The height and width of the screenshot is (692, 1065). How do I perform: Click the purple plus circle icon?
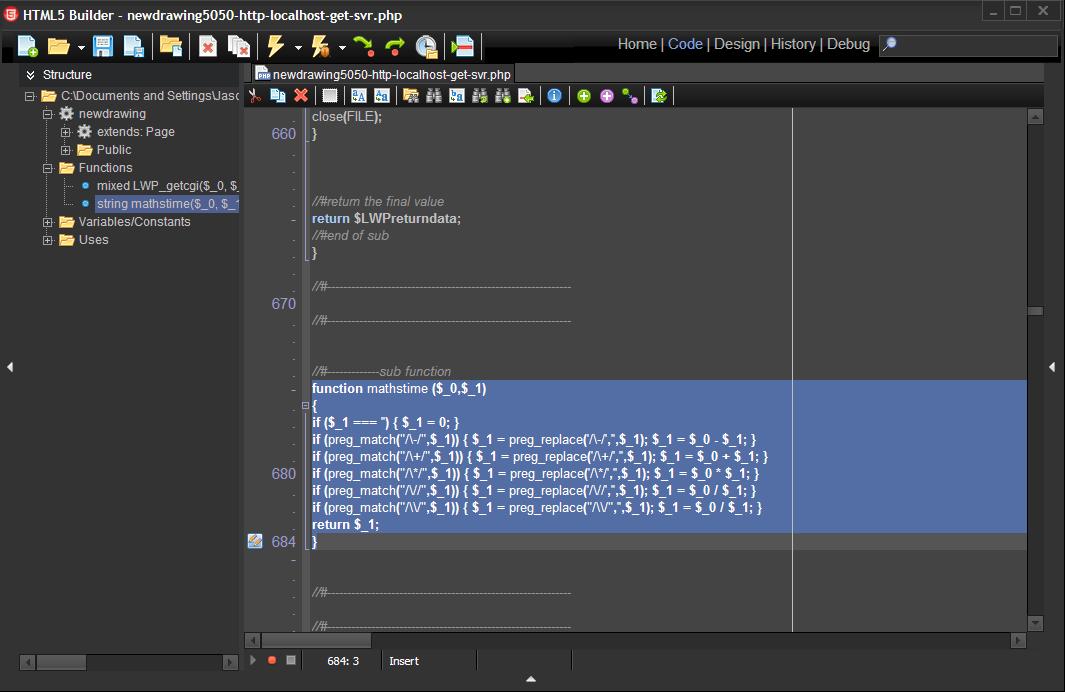click(607, 96)
